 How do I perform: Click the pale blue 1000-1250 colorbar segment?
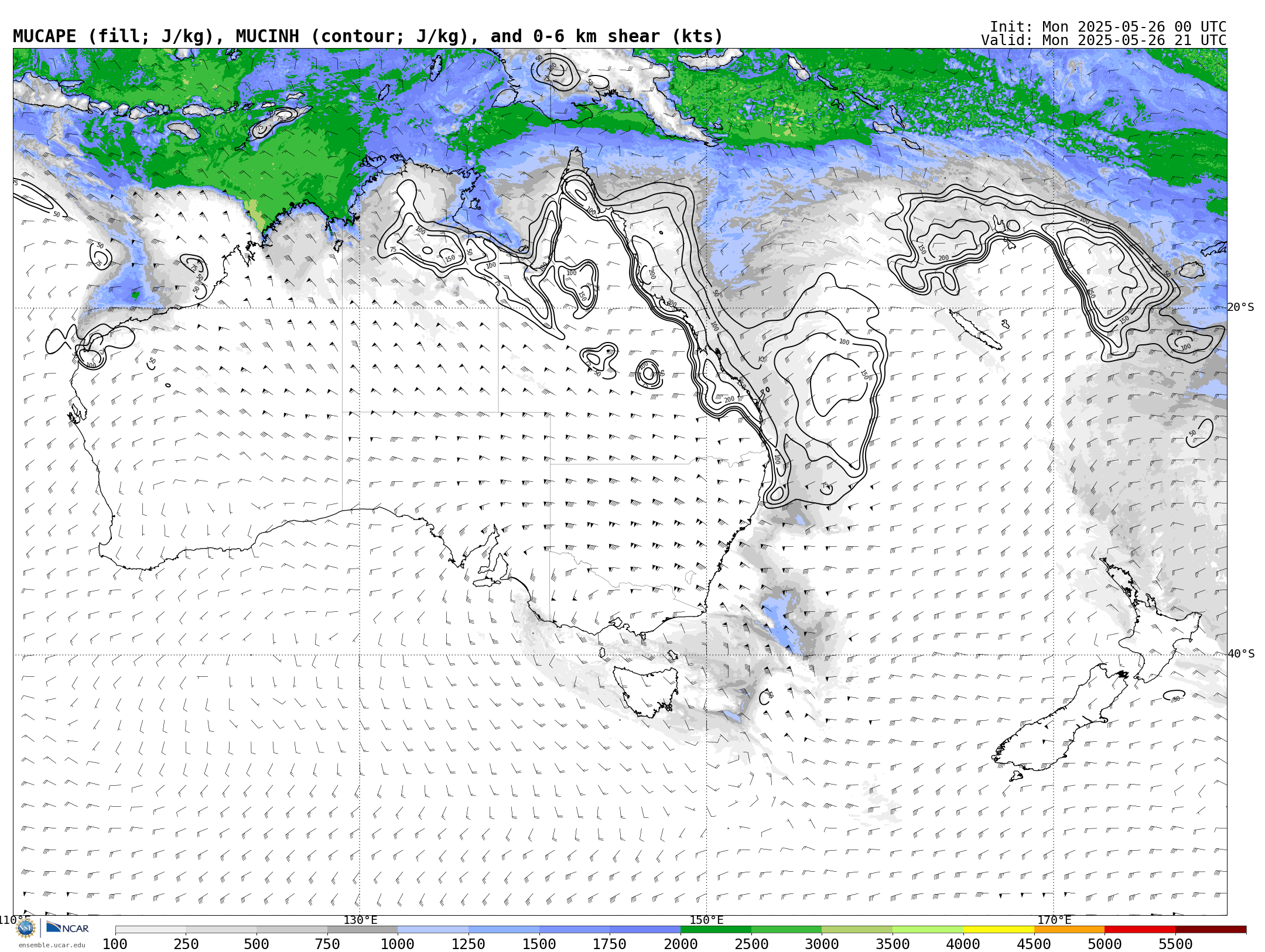tap(433, 930)
